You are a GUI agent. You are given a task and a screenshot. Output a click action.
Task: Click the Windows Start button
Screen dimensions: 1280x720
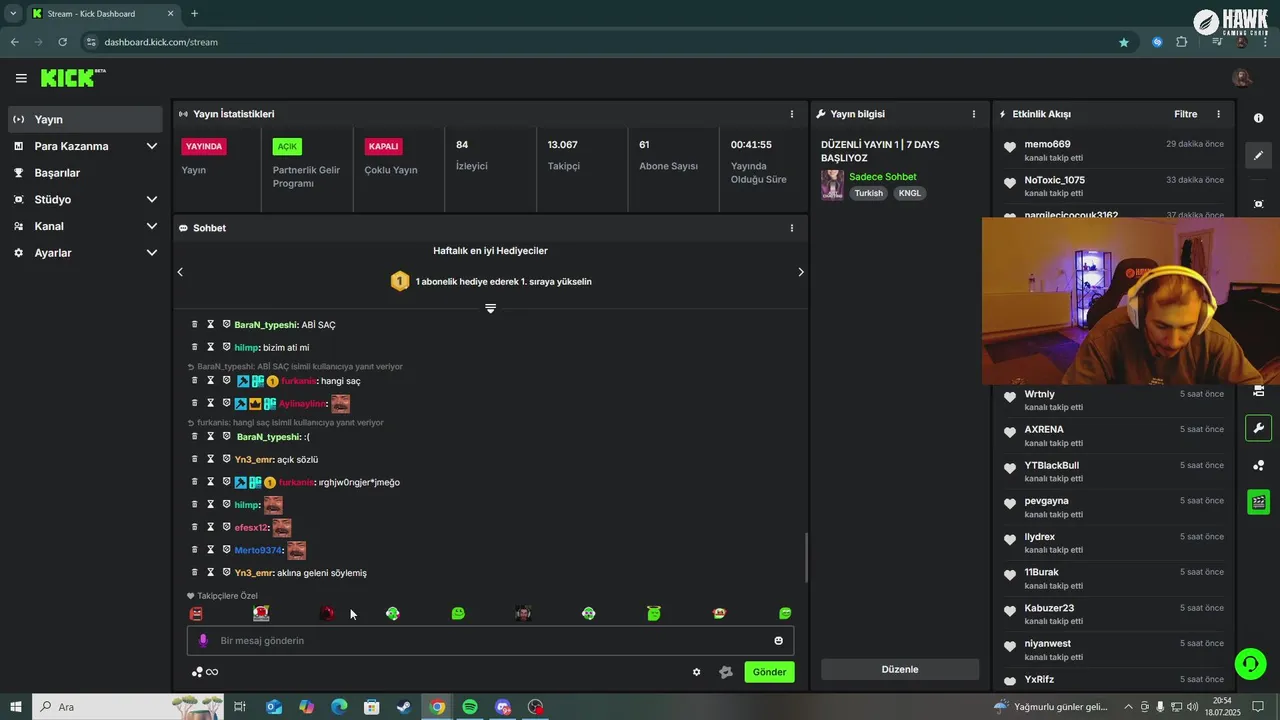(x=16, y=707)
